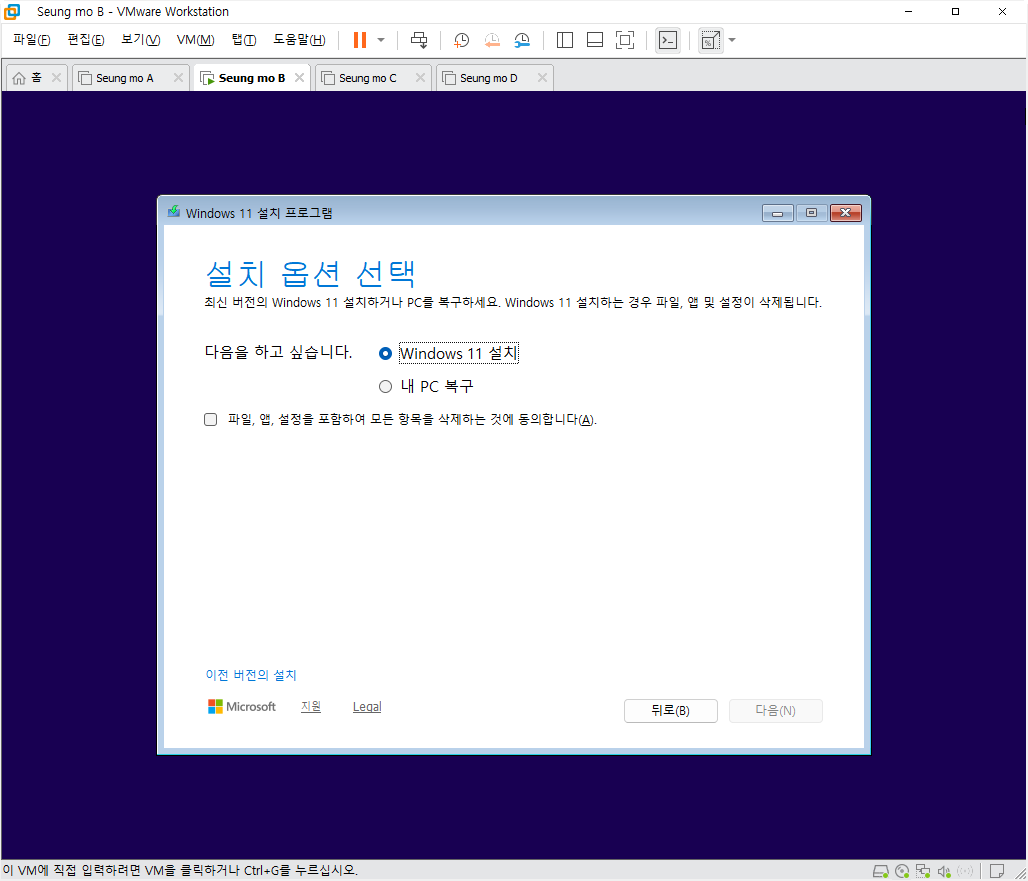The width and height of the screenshot is (1028, 881).
Task: Click the CD/DVD drive status icon
Action: tap(902, 871)
